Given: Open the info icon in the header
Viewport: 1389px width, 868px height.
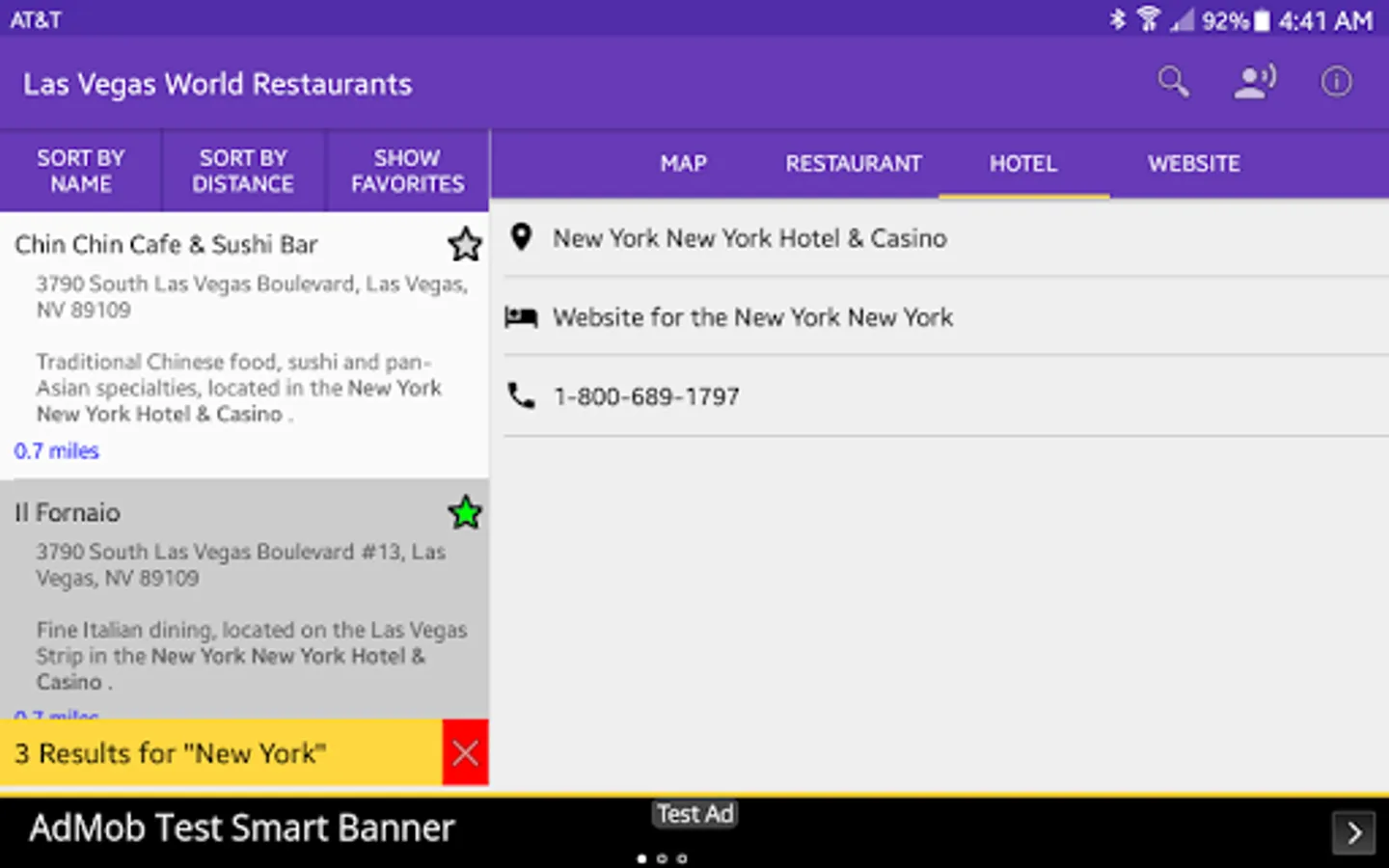Looking at the screenshot, I should click(x=1336, y=82).
